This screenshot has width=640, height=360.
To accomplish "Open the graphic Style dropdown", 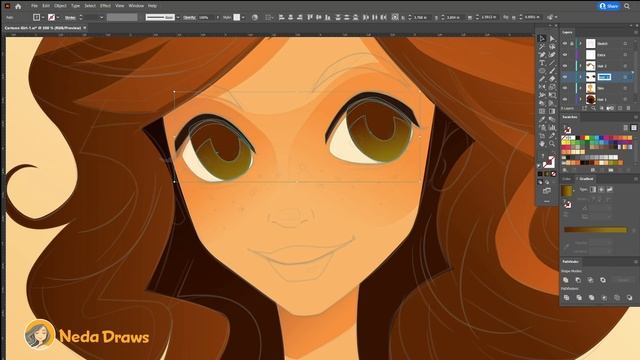I will 243,18.
